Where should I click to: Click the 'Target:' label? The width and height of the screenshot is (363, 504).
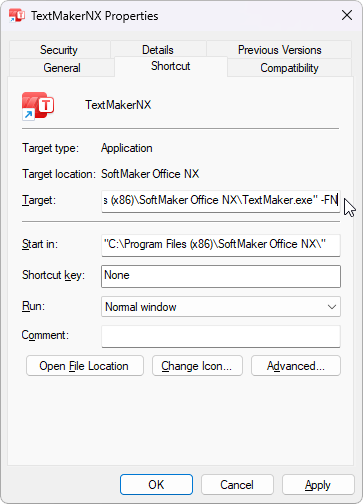[x=39, y=200]
